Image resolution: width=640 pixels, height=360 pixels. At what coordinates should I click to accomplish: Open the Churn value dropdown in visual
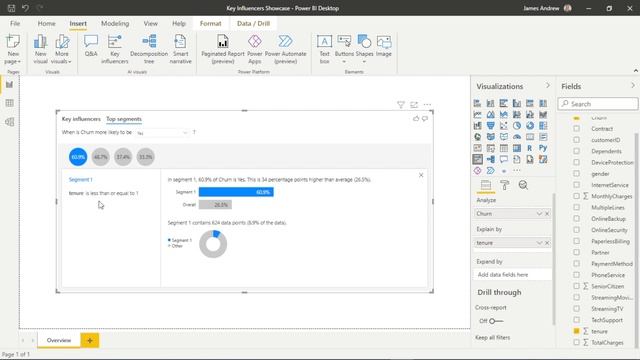click(162, 133)
